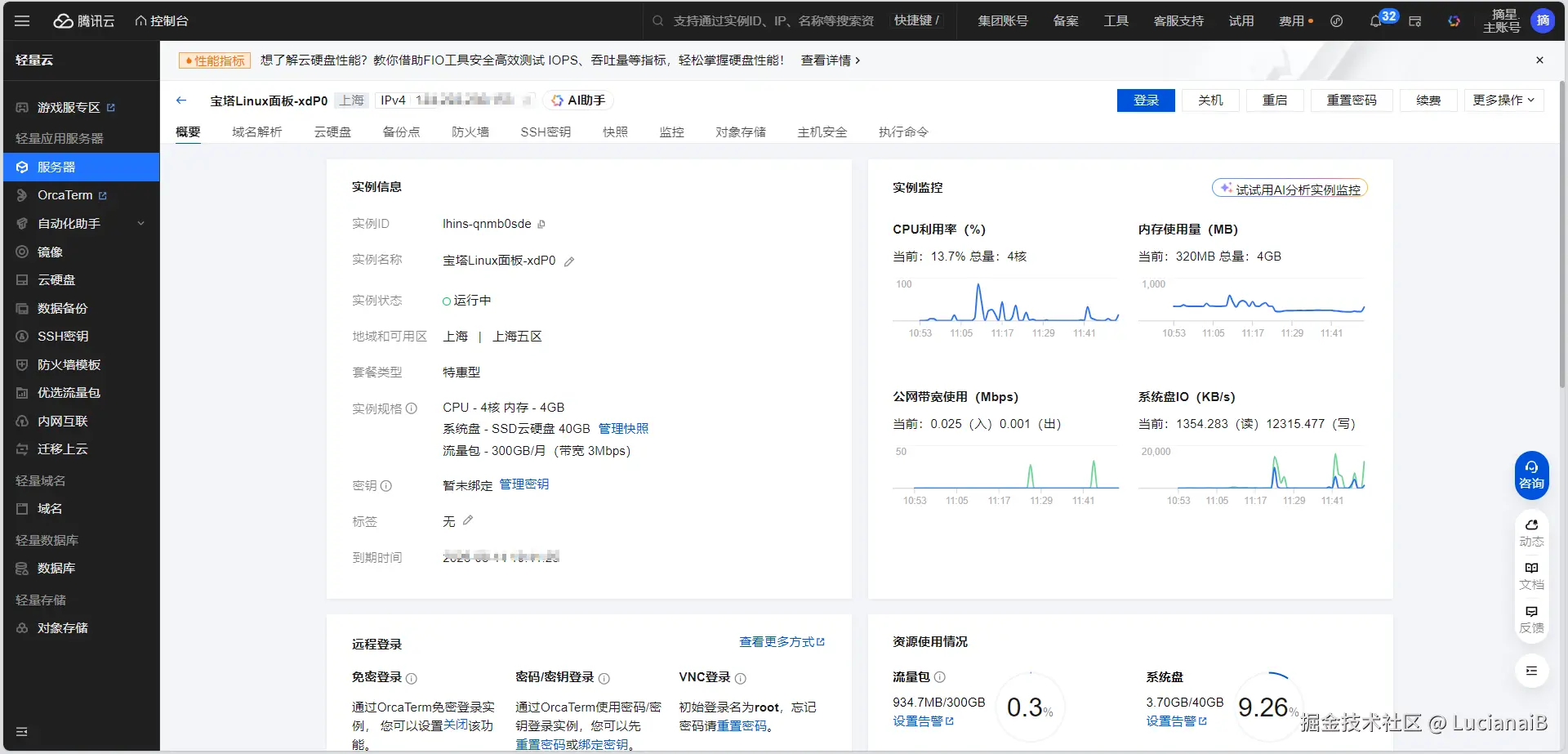Open 数据备份 in the sidebar
This screenshot has height=754, width=1568.
pos(62,309)
